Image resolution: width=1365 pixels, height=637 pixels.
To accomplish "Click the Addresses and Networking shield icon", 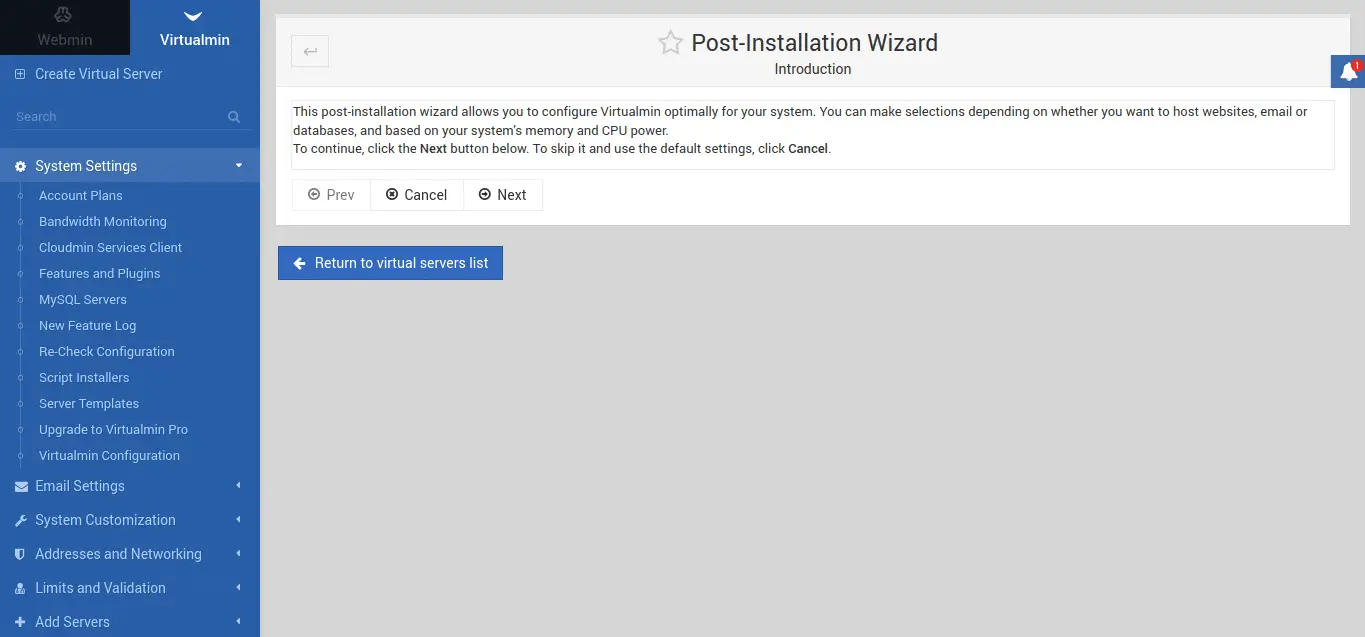I will point(20,555).
